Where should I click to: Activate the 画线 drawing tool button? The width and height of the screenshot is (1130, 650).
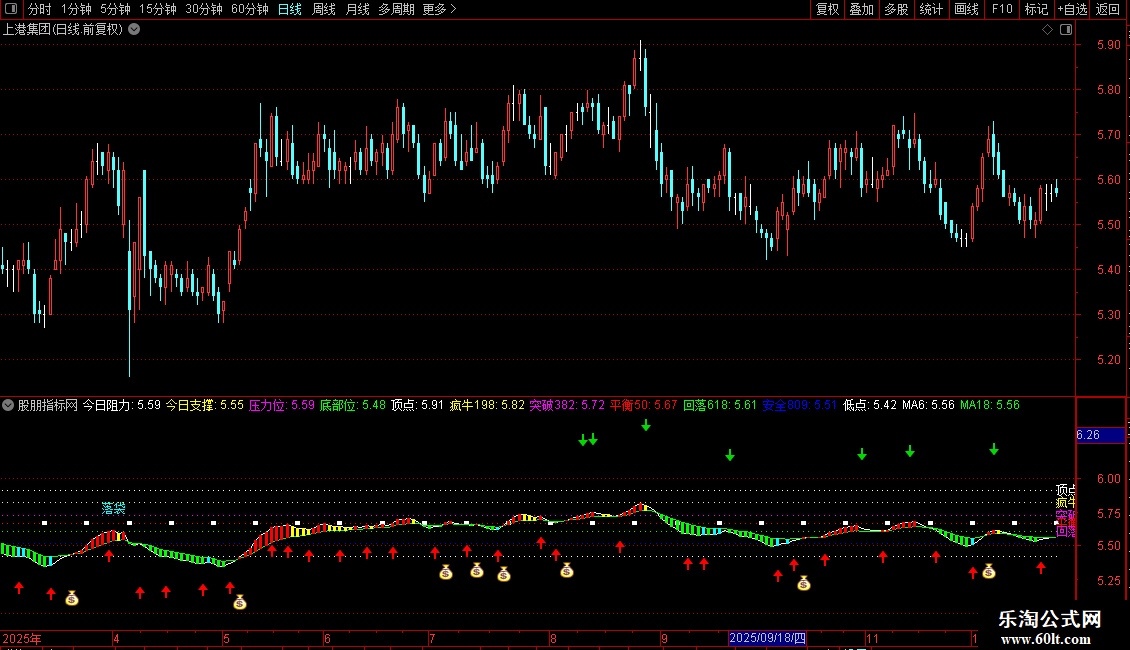click(966, 9)
